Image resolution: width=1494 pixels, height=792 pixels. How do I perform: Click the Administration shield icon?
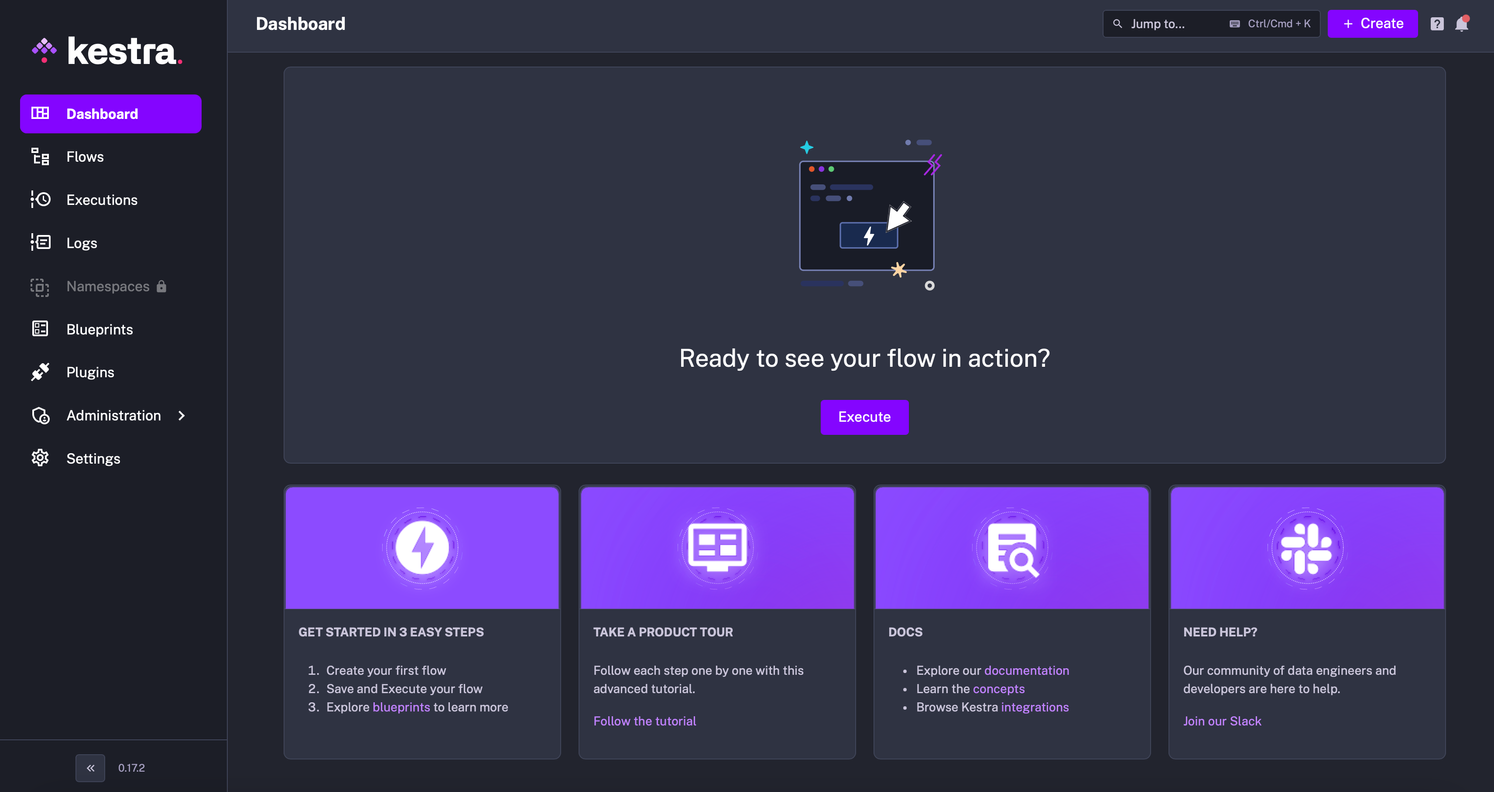tap(40, 415)
